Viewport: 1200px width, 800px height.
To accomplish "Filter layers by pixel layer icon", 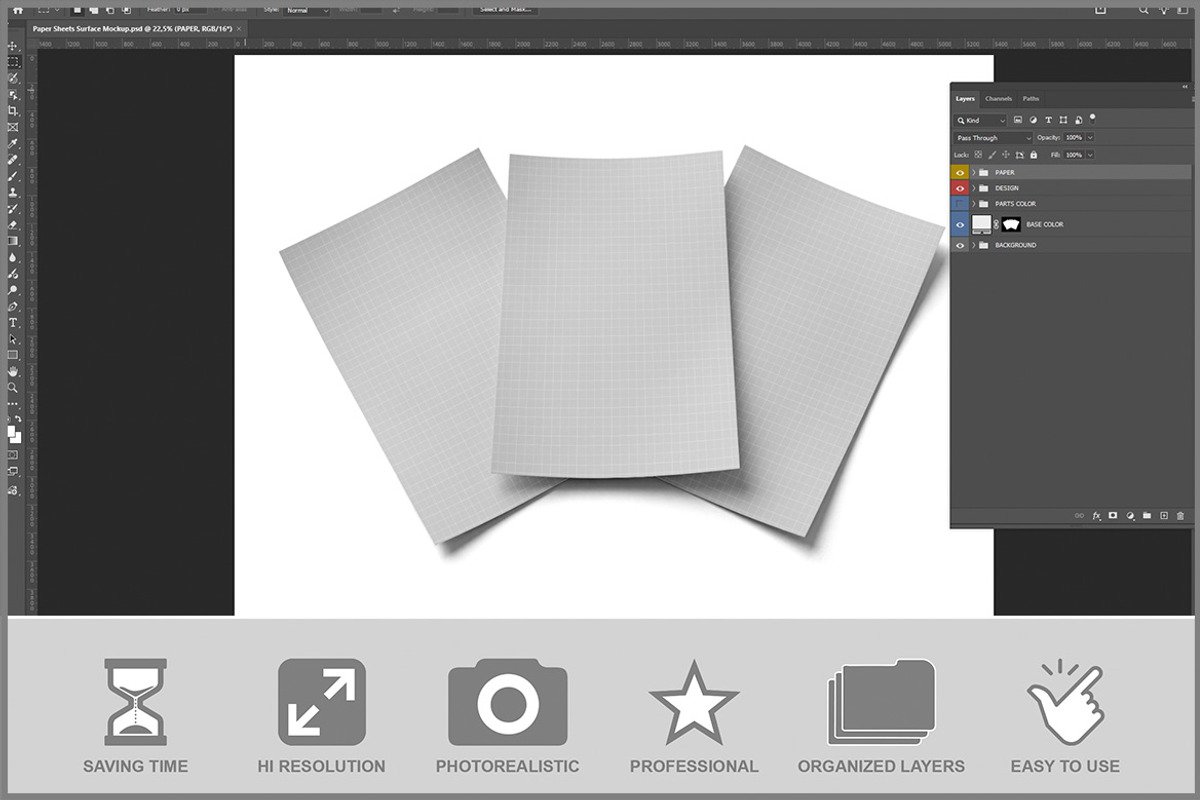I will pos(1017,120).
